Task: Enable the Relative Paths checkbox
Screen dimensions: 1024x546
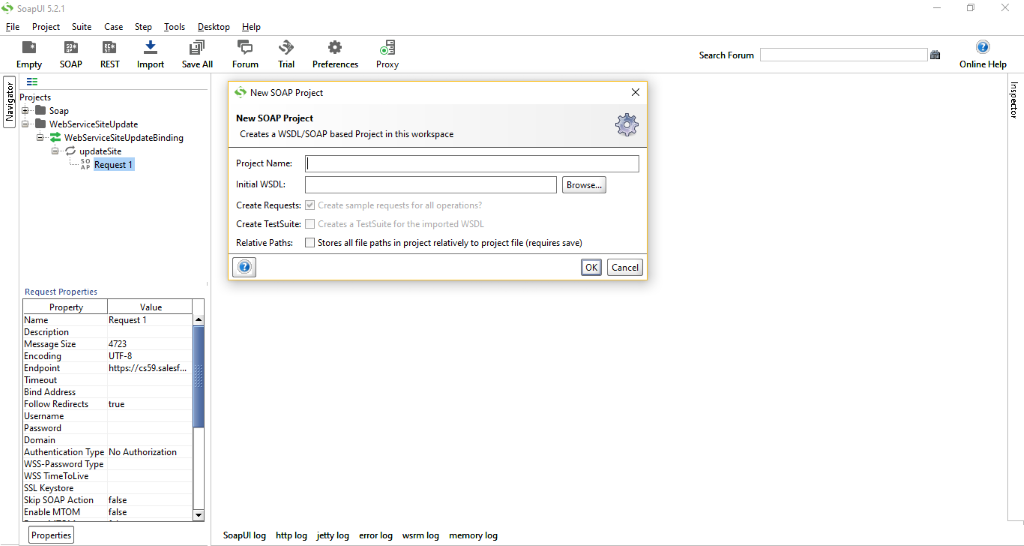Action: 310,243
